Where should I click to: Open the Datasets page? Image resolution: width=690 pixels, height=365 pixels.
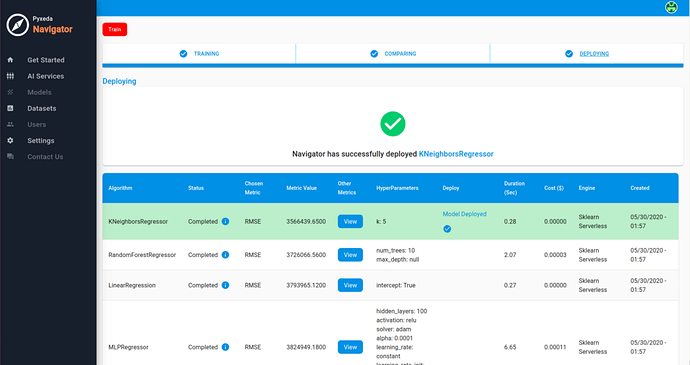tap(42, 108)
